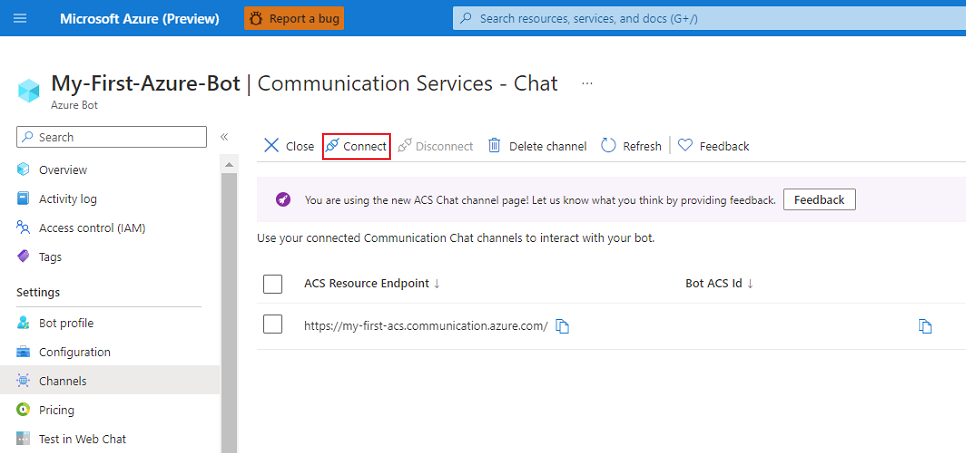Select Channels in the sidebar

[x=110, y=381]
